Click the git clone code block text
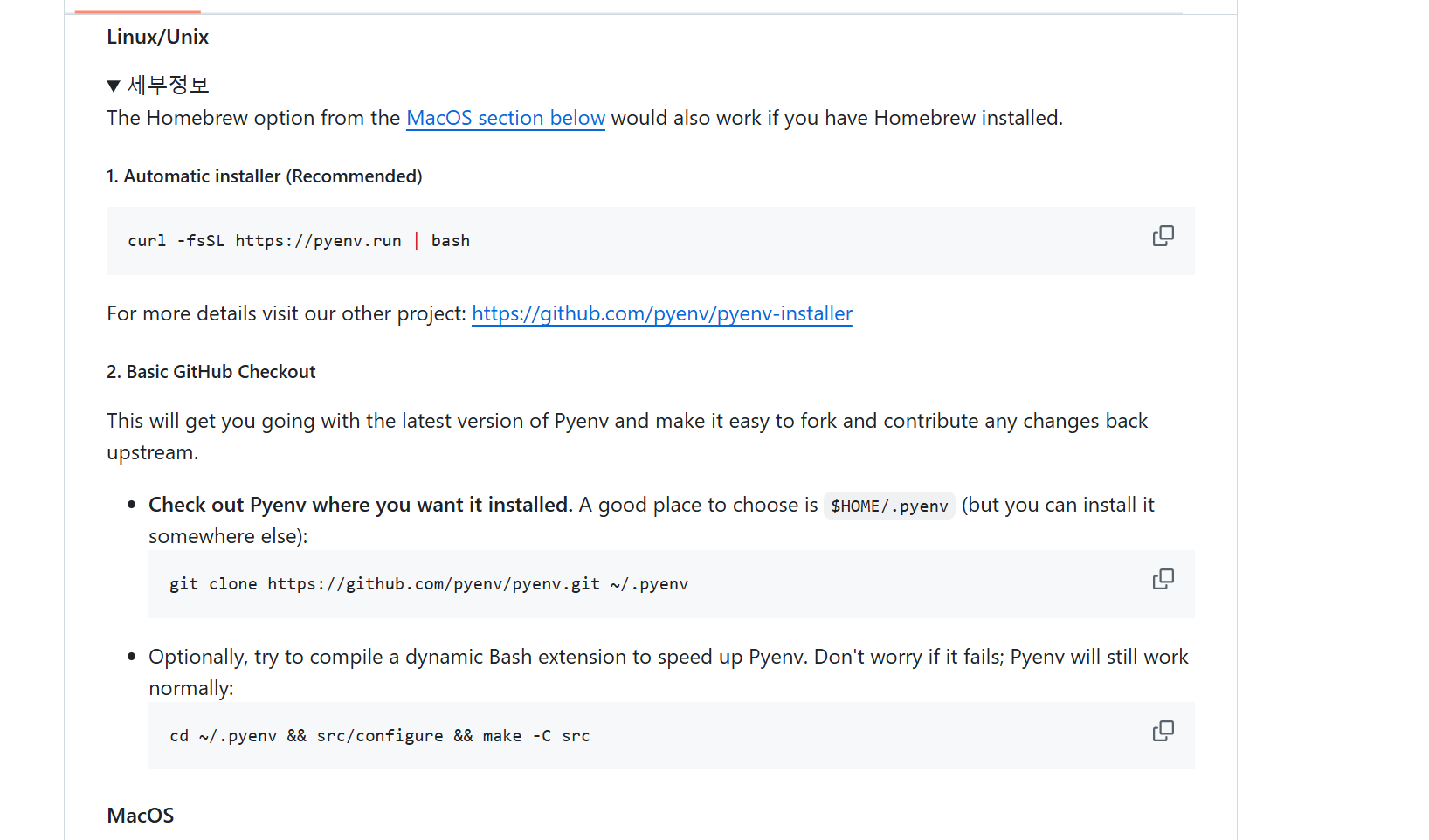The image size is (1429, 840). 429,584
